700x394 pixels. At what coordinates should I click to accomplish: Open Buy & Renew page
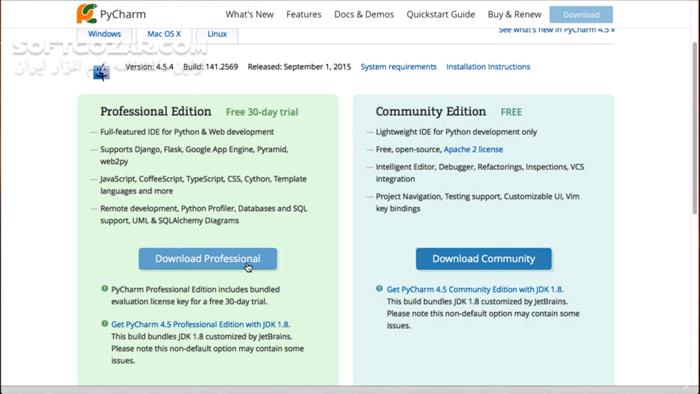click(x=514, y=14)
